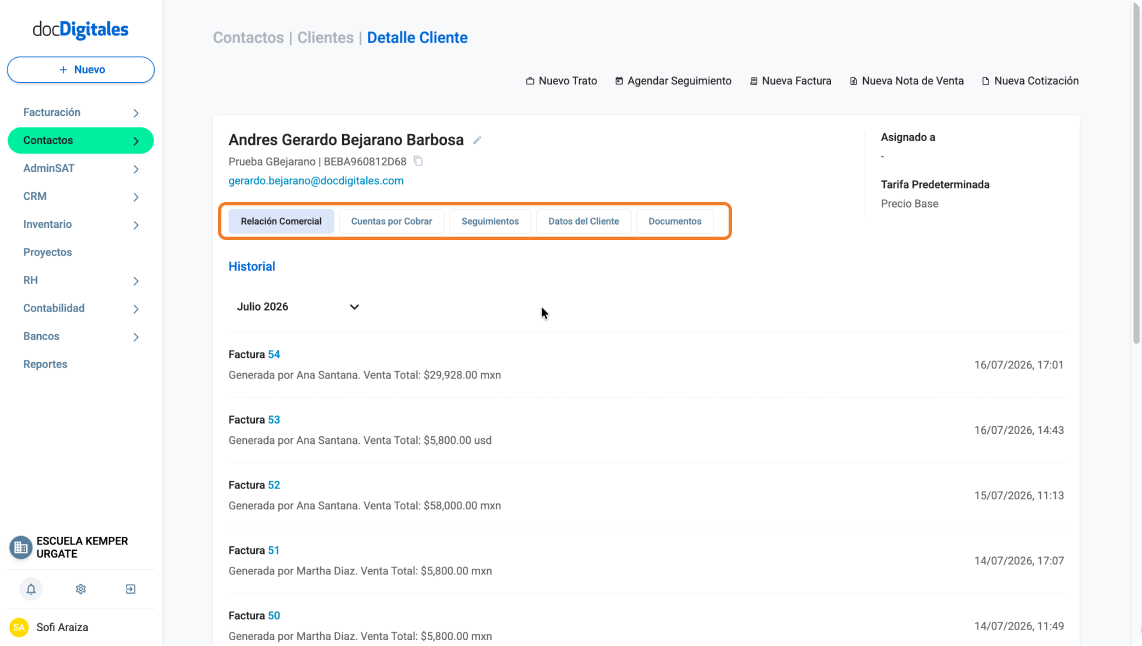This screenshot has height=646, width=1142.
Task: Click timestamp 14/07/2026, 17:07
Action: coord(1019,561)
